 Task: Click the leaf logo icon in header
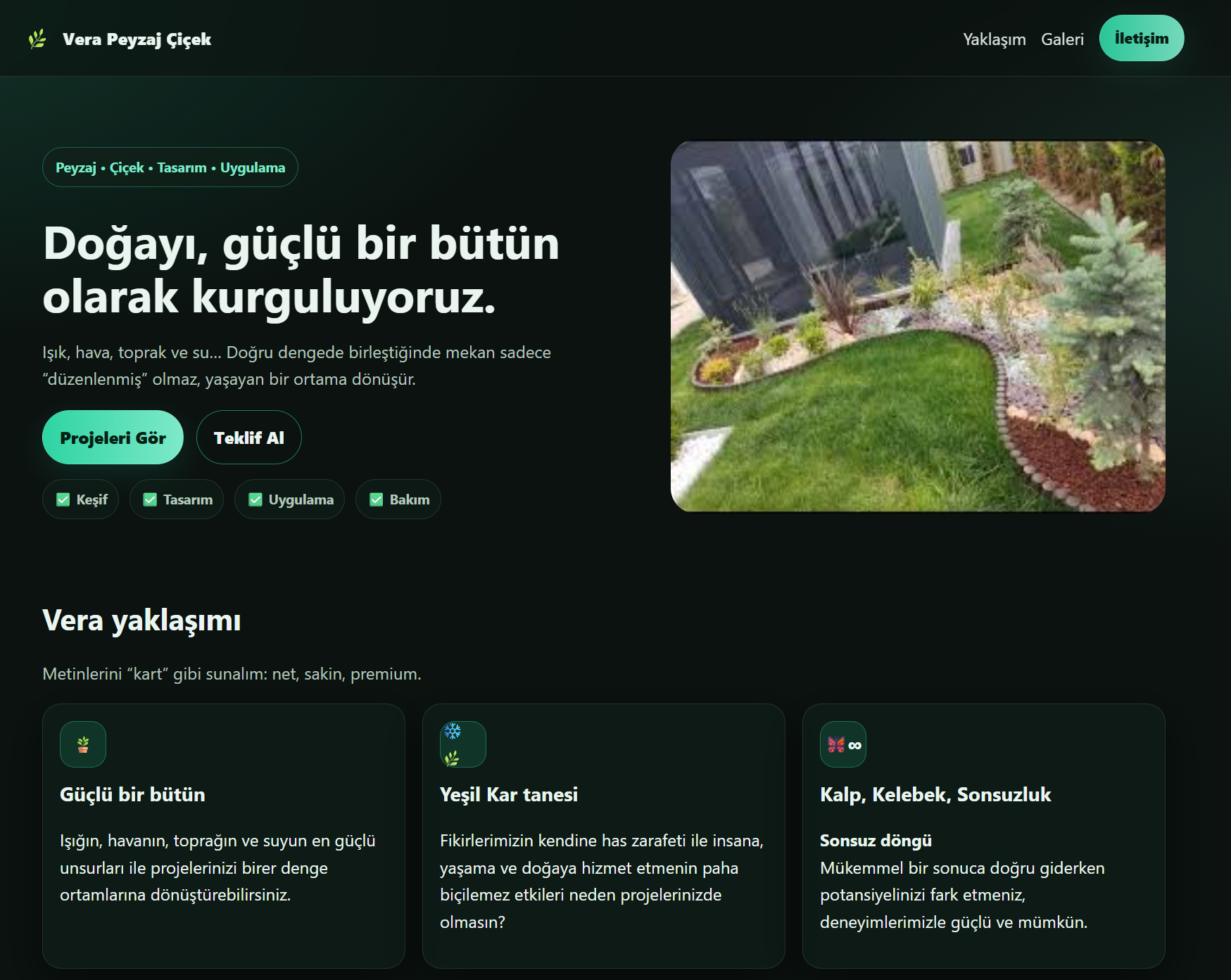(37, 39)
